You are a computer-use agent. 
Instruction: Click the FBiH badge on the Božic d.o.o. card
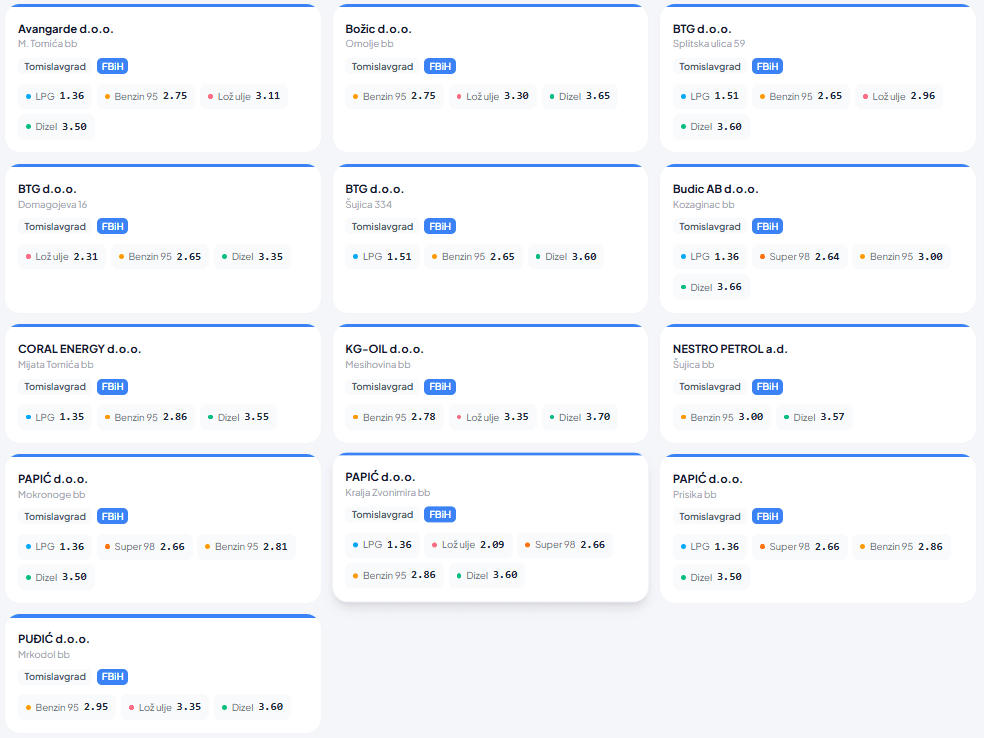(x=439, y=67)
